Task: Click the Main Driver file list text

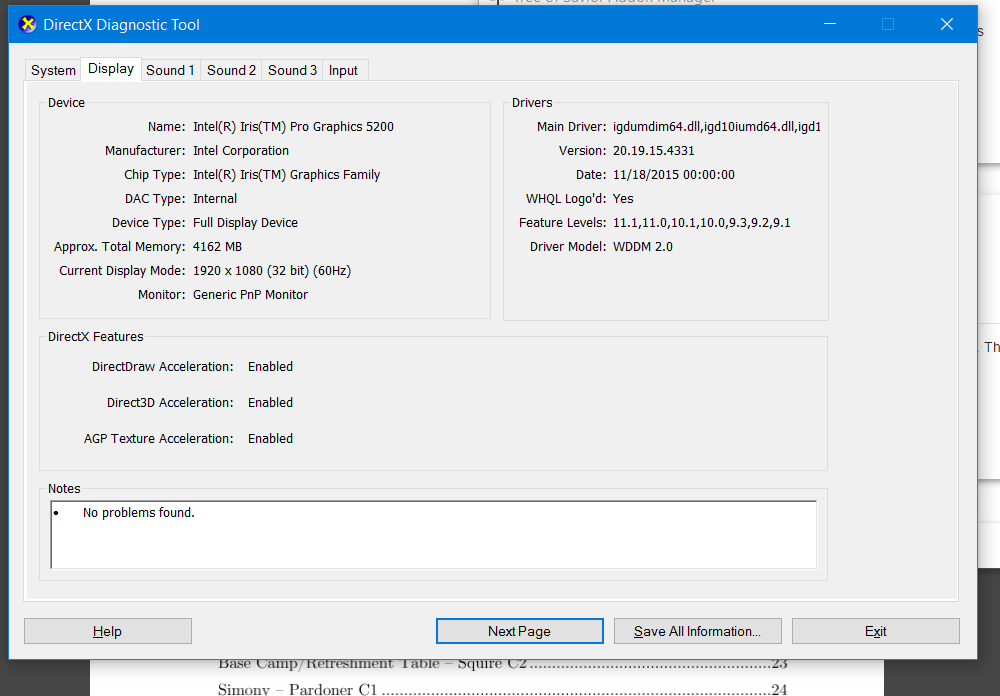Action: pos(716,127)
